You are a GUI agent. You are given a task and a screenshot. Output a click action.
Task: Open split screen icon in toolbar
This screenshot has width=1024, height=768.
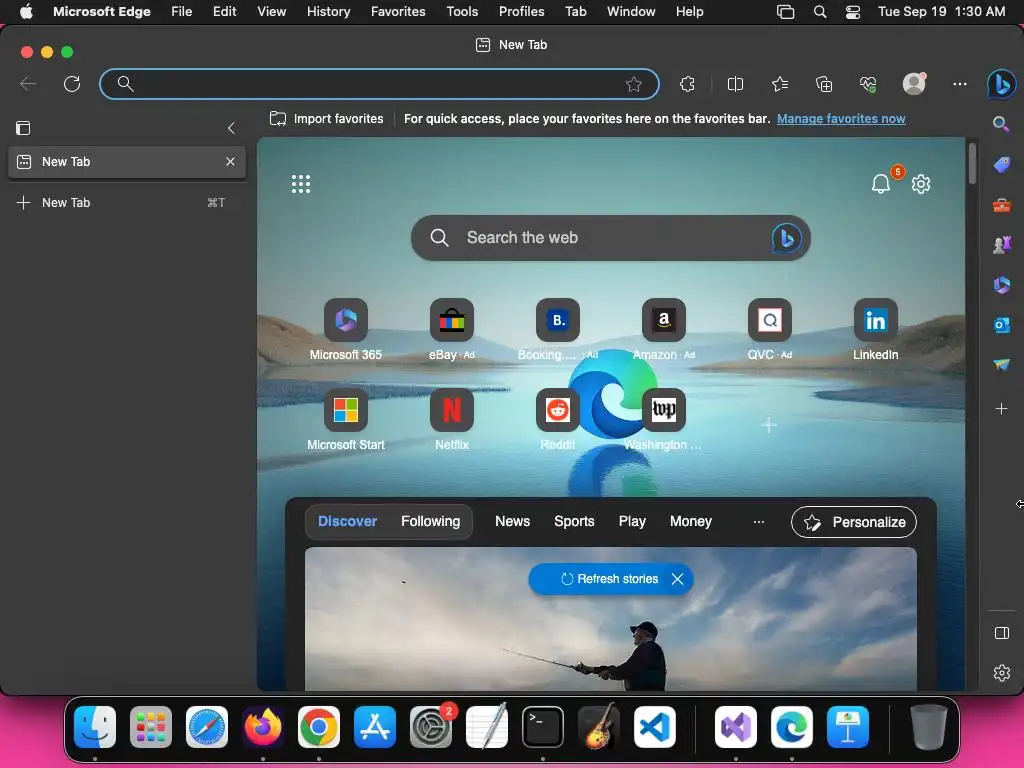coord(735,84)
